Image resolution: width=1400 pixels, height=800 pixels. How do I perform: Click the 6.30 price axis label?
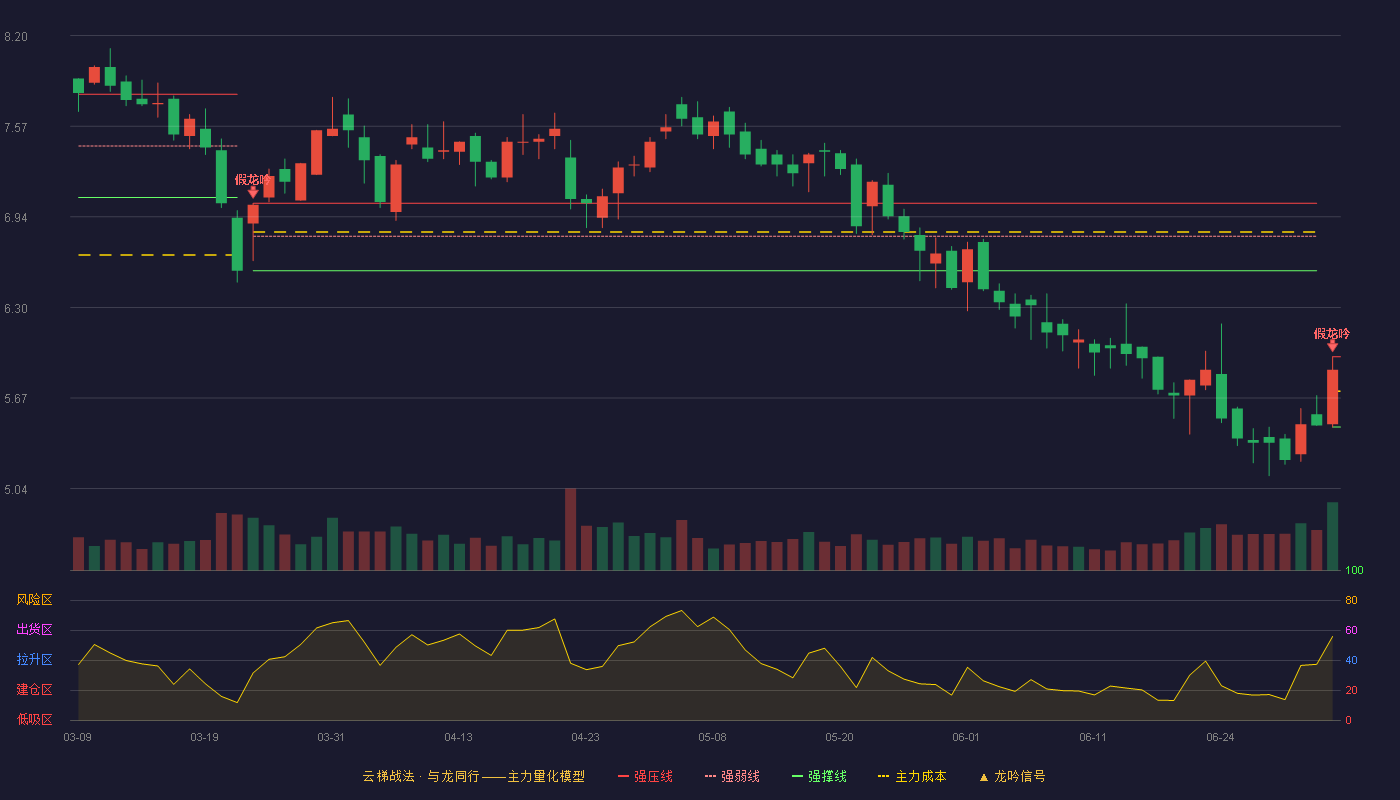[16, 309]
